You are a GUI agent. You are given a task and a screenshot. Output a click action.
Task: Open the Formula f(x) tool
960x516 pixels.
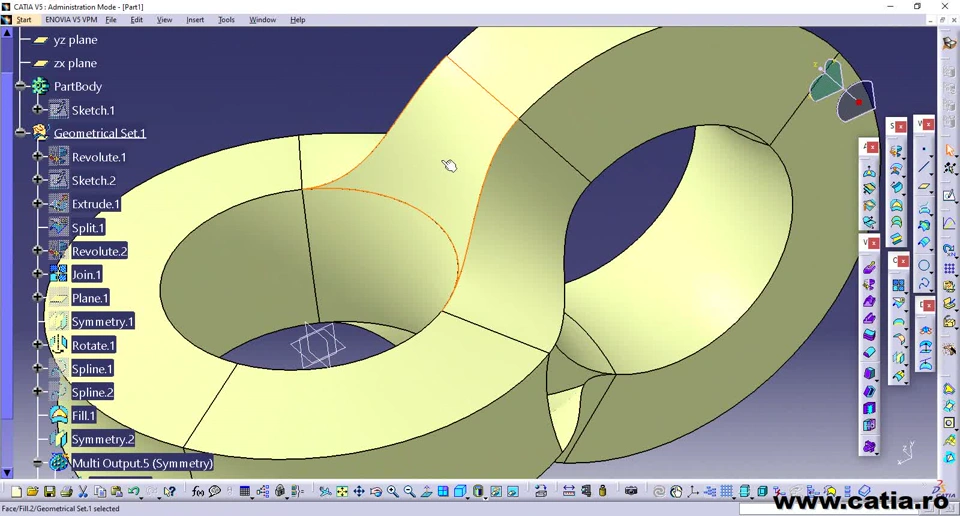[x=198, y=492]
